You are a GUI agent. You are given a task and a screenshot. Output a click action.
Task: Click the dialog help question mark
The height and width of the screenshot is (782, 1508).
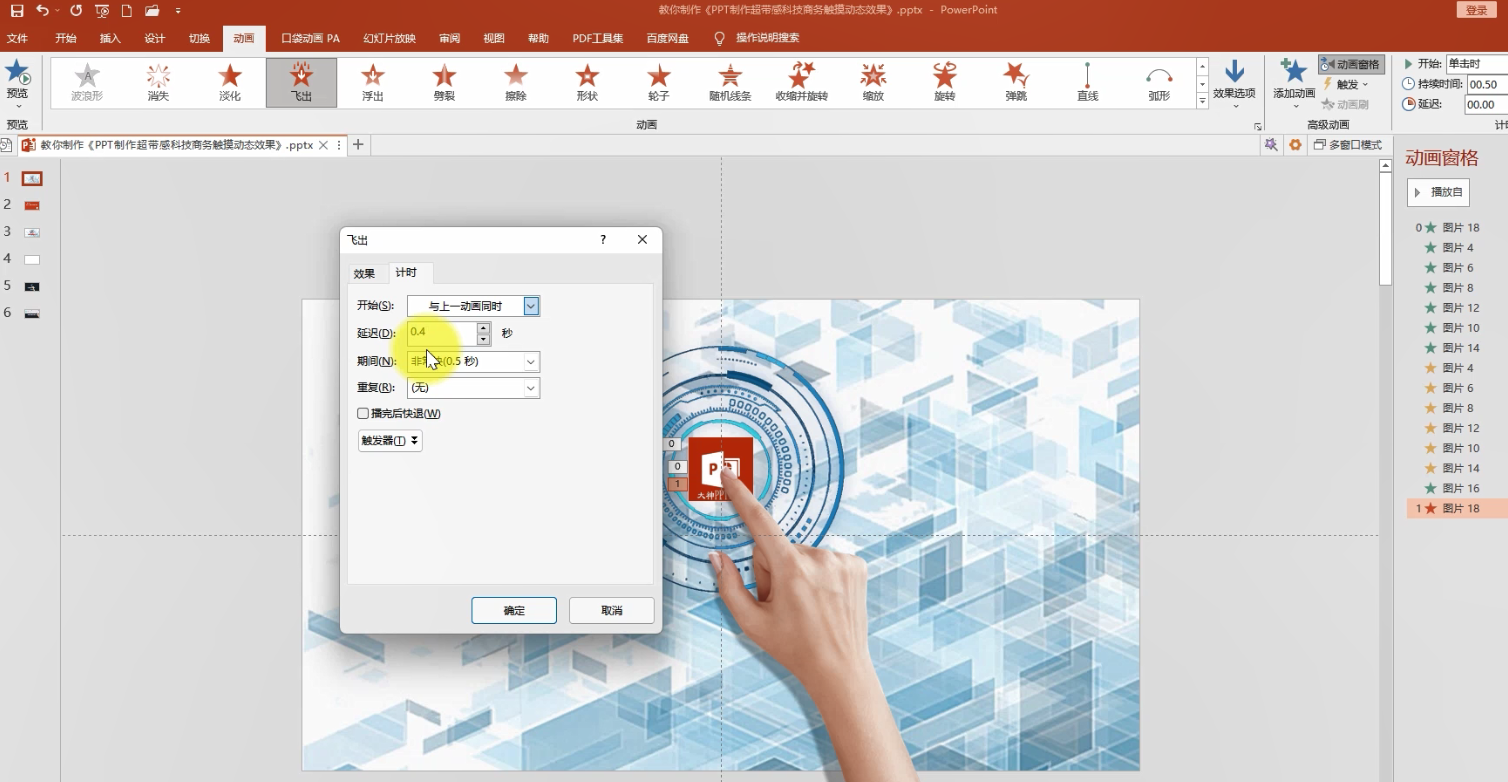click(603, 240)
